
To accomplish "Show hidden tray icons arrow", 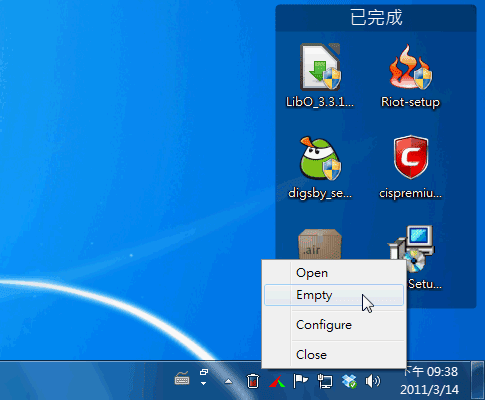I will tap(228, 381).
